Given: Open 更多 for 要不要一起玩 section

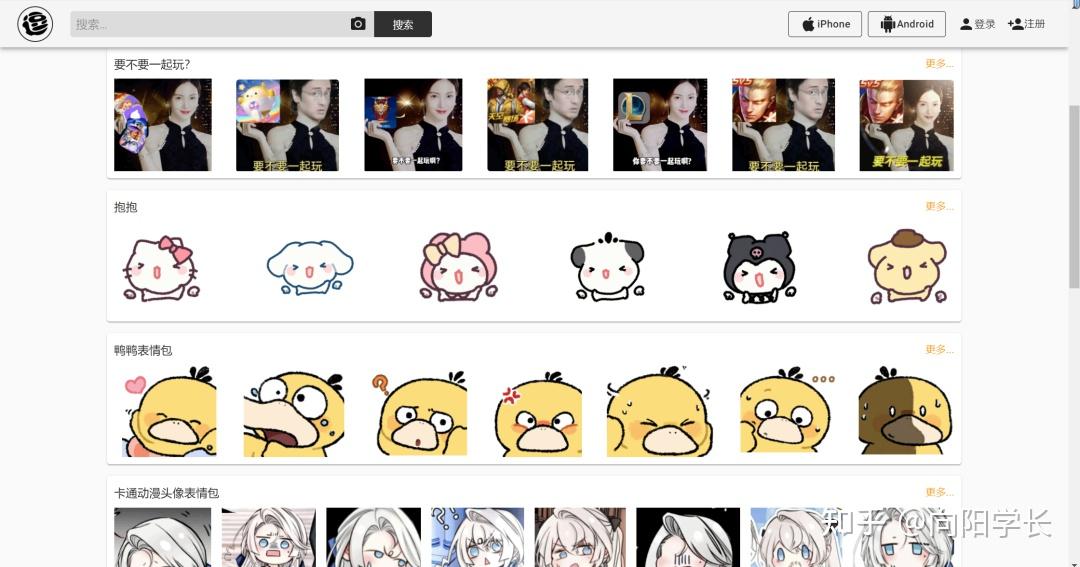Looking at the screenshot, I should [939, 63].
